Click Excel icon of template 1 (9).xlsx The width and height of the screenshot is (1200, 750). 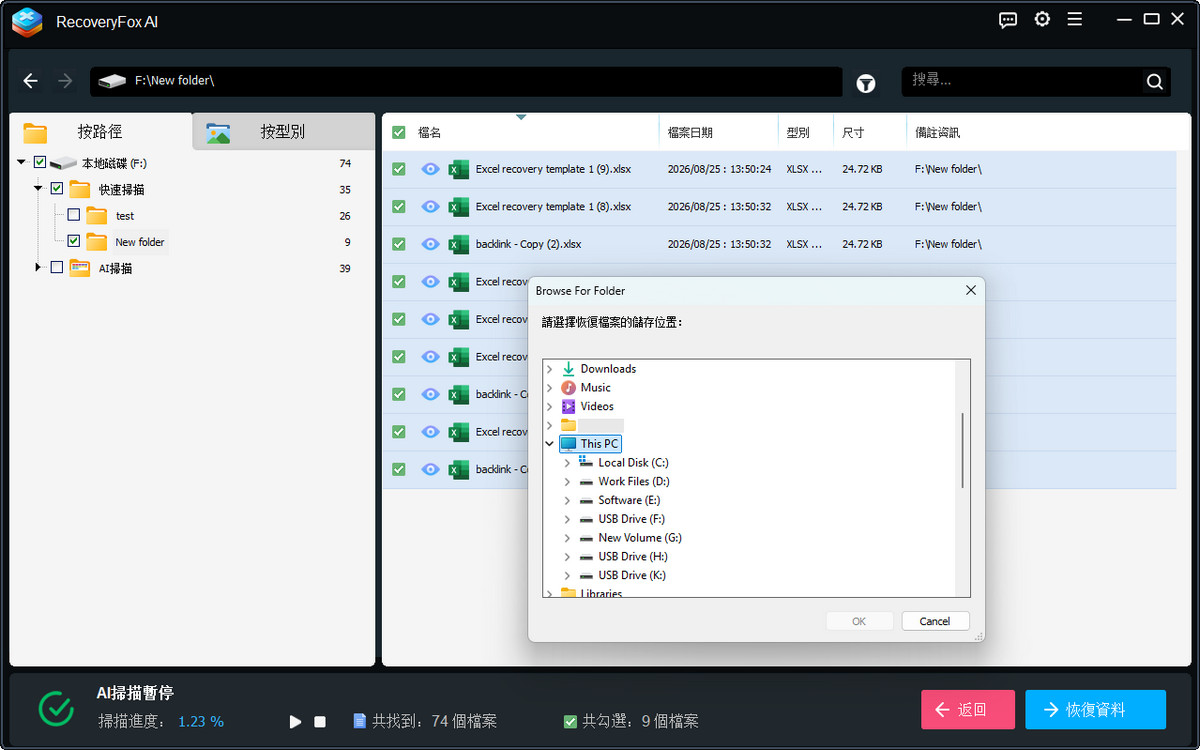[459, 169]
